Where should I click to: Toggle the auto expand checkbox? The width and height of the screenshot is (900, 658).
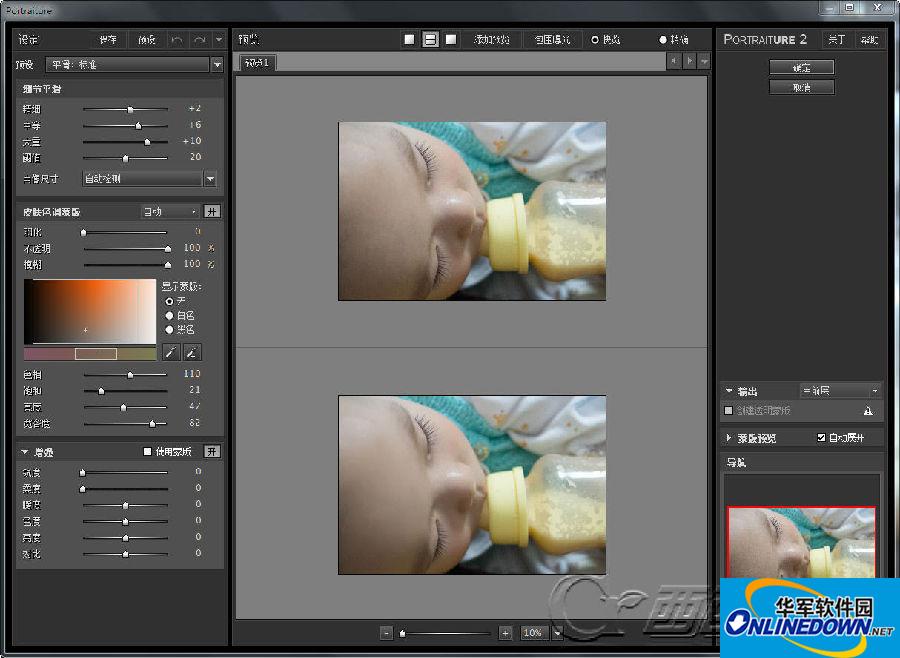[821, 438]
